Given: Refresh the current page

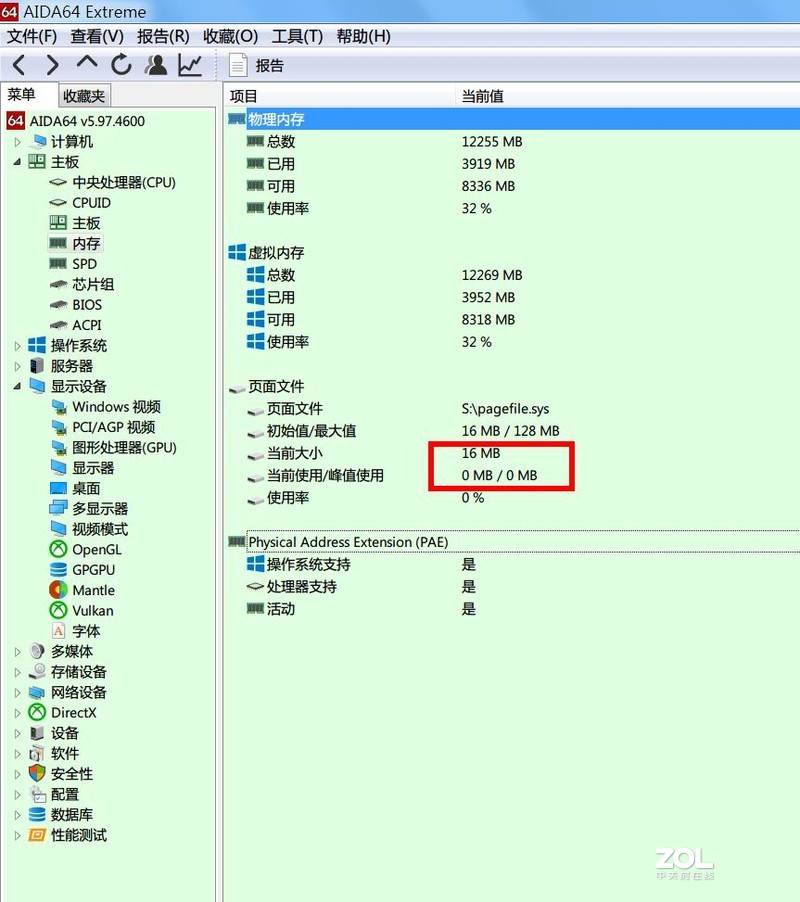Looking at the screenshot, I should point(121,65).
